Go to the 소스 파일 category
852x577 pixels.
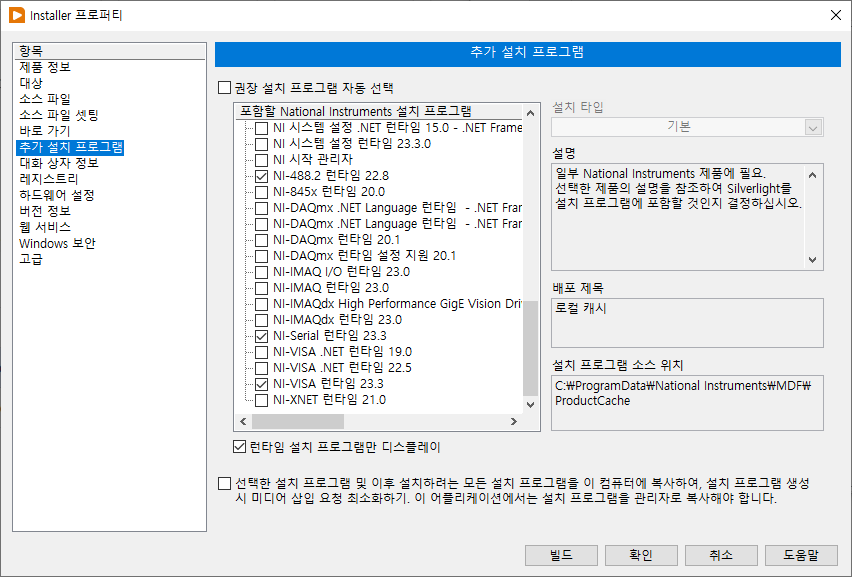[x=45, y=99]
